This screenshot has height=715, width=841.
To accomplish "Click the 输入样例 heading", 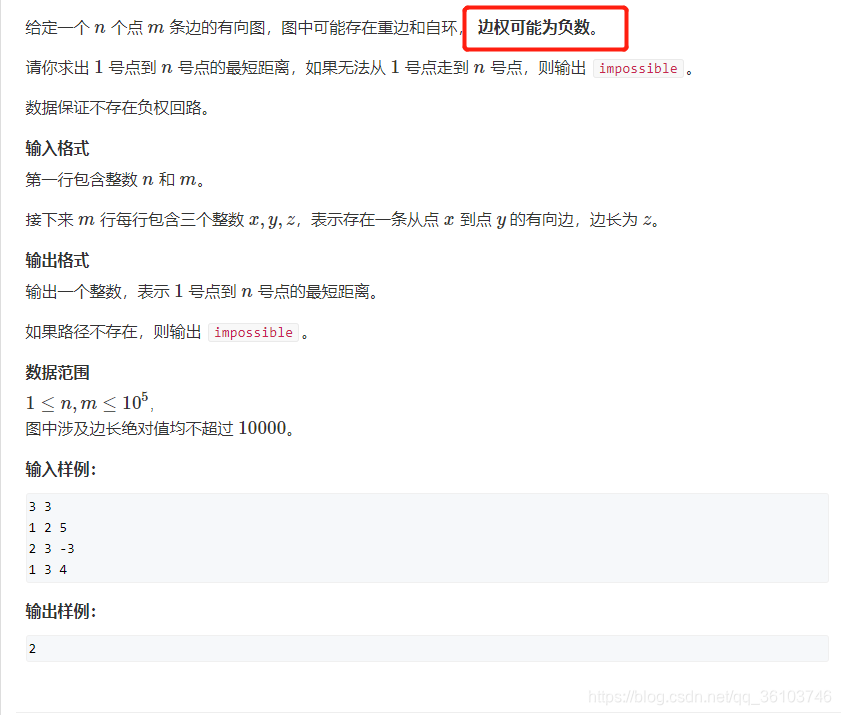I will click(x=61, y=469).
